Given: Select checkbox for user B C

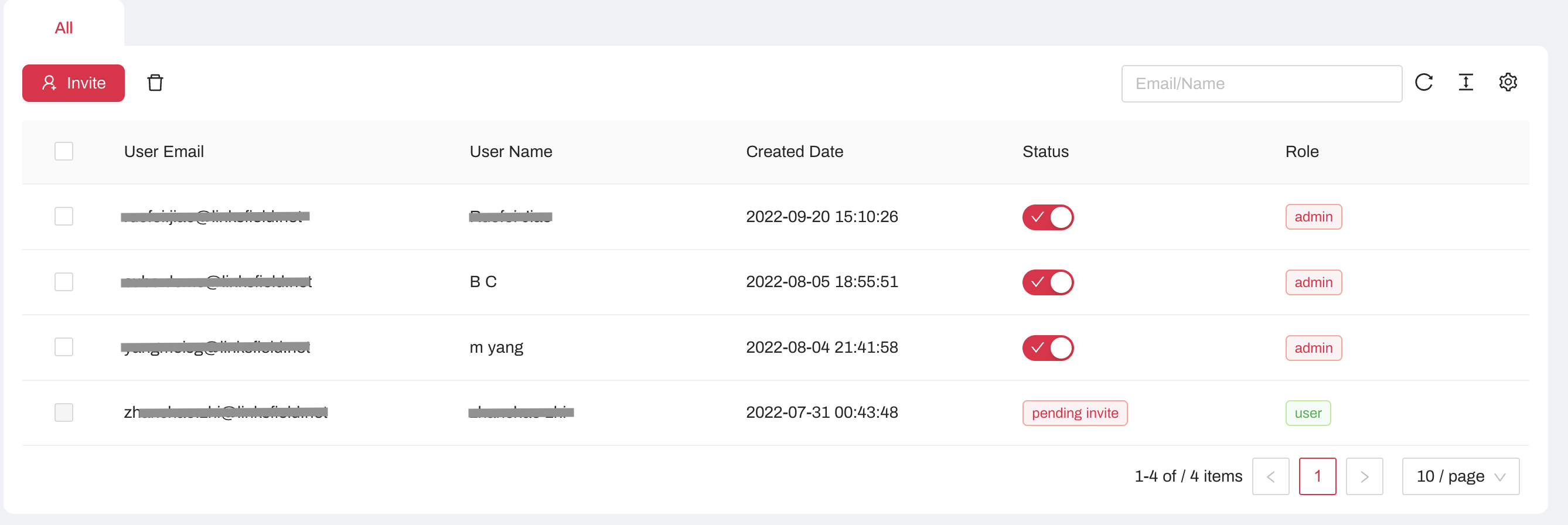Looking at the screenshot, I should tap(64, 282).
